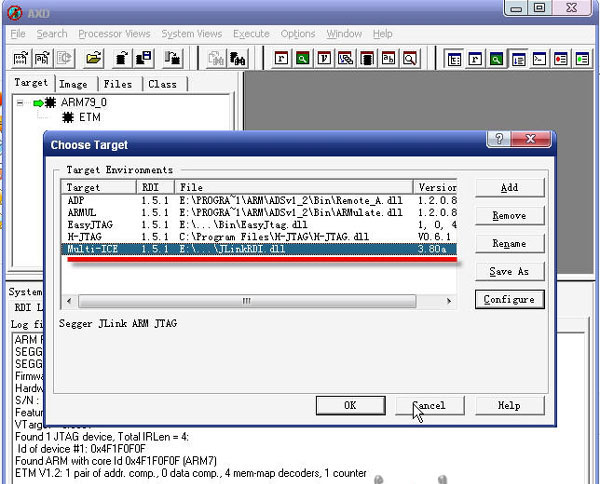Open System Registers view icon (blue r)

475,59
